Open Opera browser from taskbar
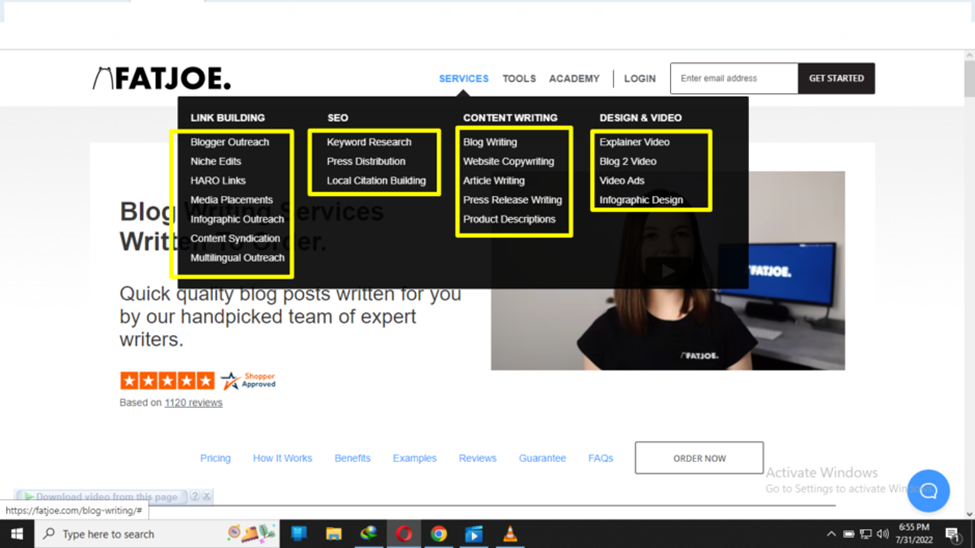Image resolution: width=975 pixels, height=548 pixels. click(404, 534)
